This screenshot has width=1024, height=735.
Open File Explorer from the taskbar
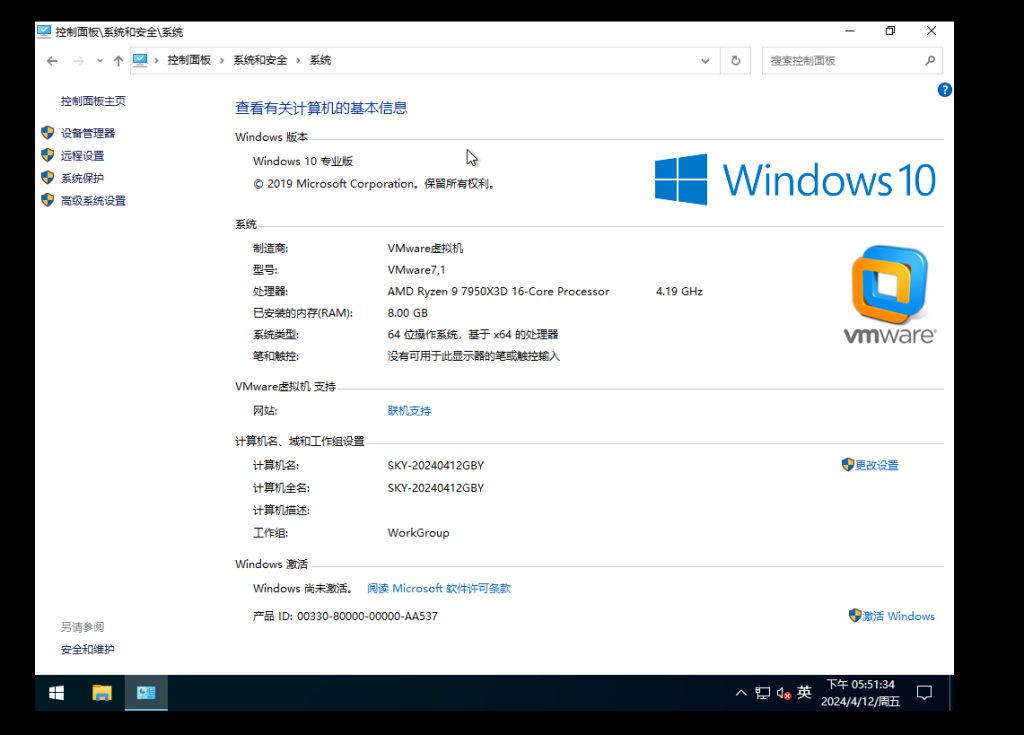click(101, 692)
